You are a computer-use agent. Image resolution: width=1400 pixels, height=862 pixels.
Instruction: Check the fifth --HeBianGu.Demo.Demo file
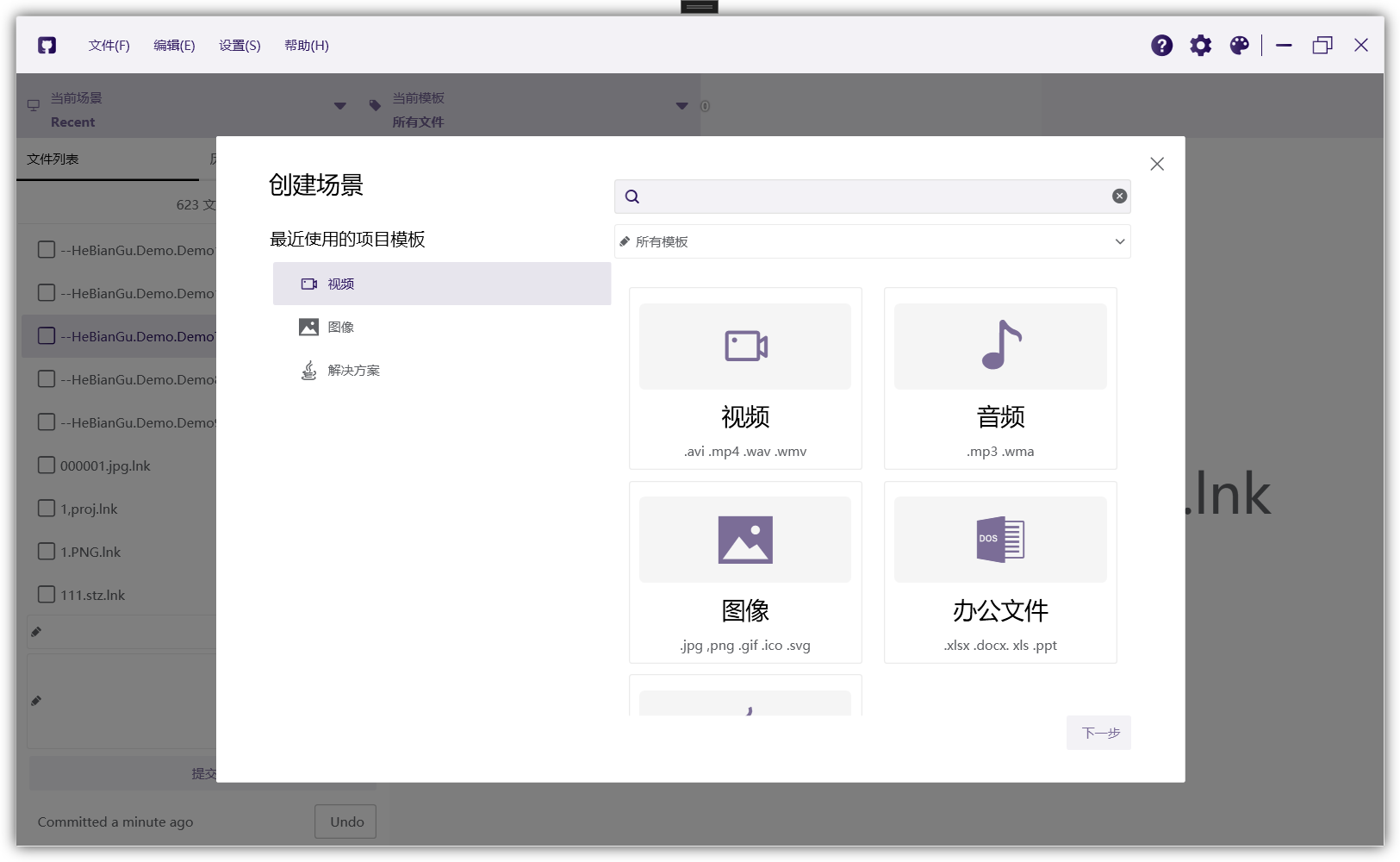click(x=47, y=422)
